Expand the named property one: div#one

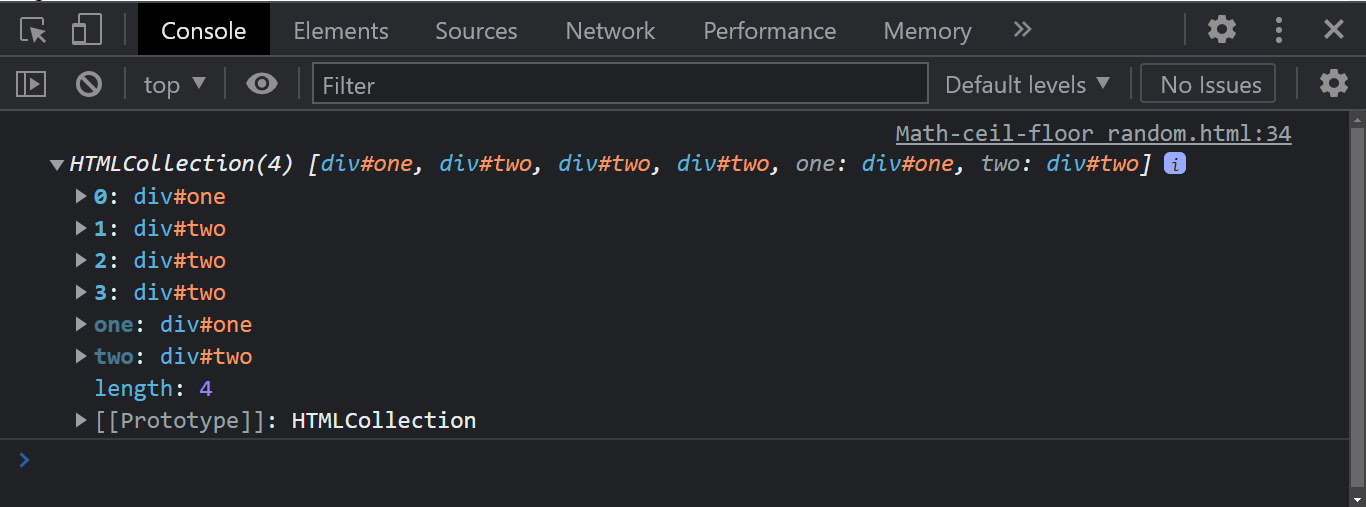pos(82,325)
